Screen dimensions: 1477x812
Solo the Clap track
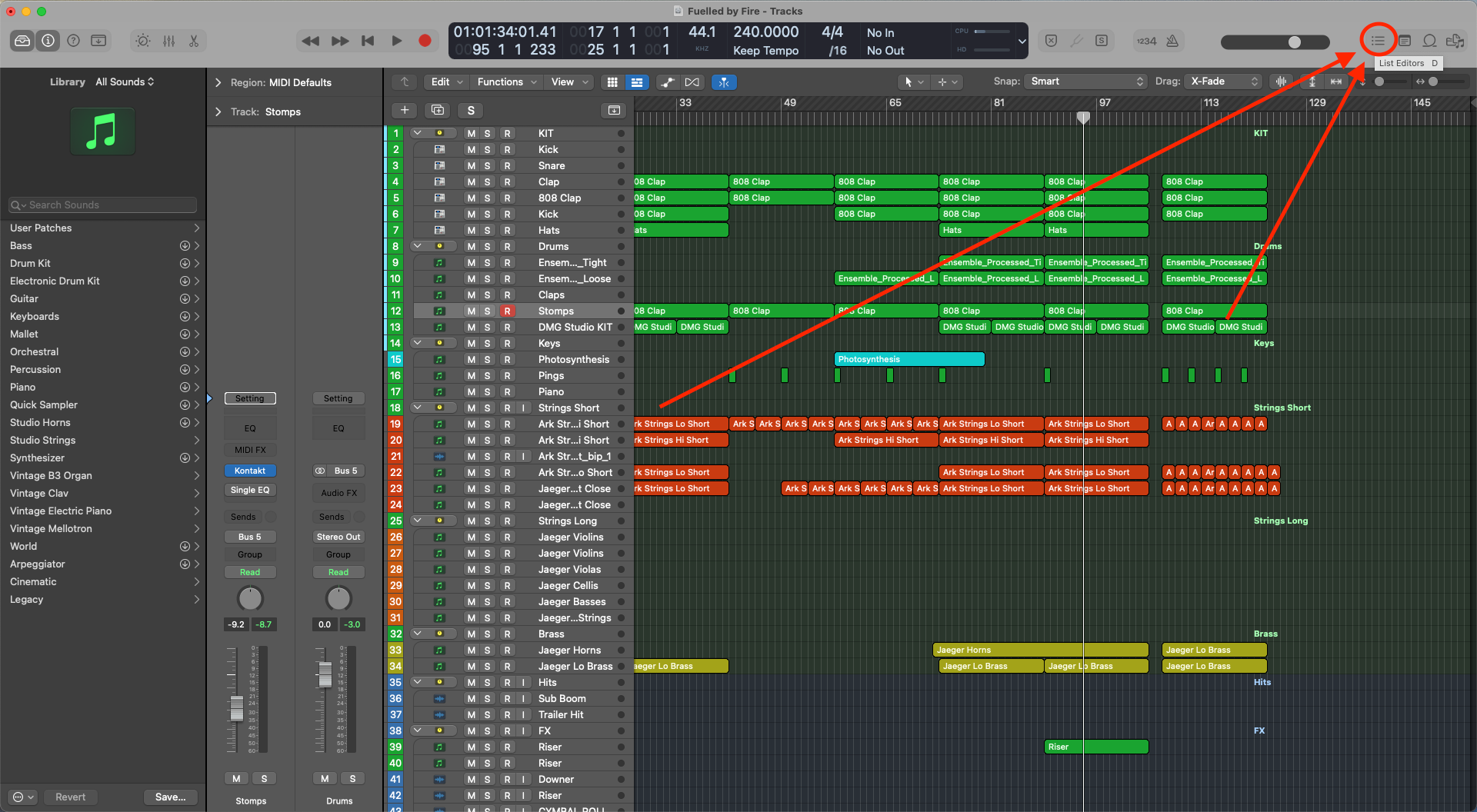click(x=487, y=181)
